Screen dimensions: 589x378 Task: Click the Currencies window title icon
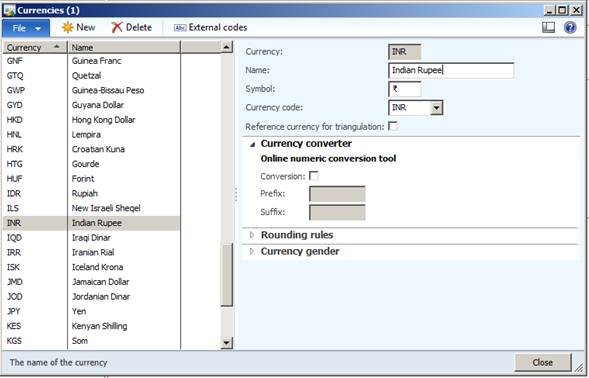(9, 10)
